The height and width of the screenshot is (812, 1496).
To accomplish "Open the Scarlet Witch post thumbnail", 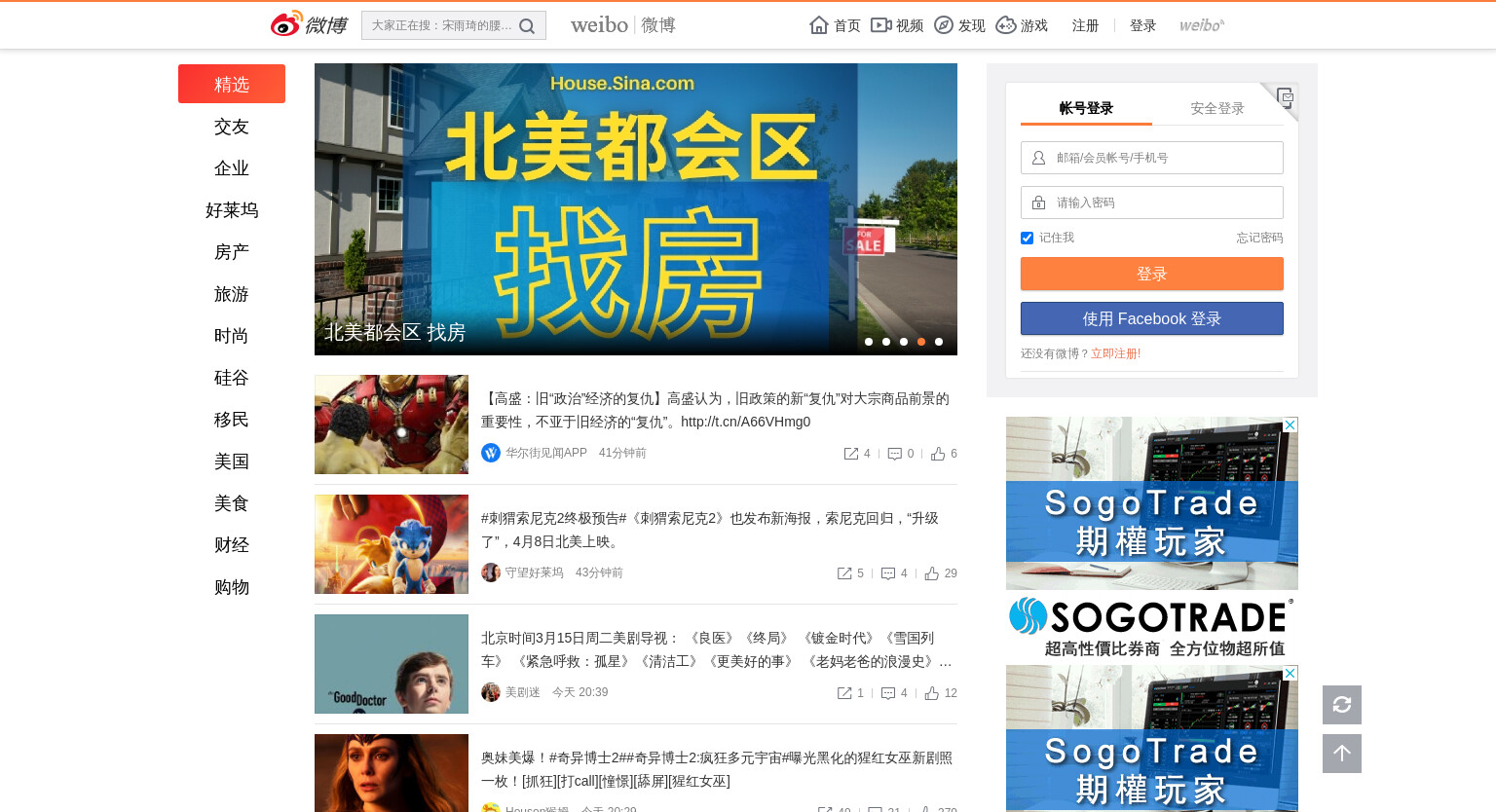I will click(392, 773).
